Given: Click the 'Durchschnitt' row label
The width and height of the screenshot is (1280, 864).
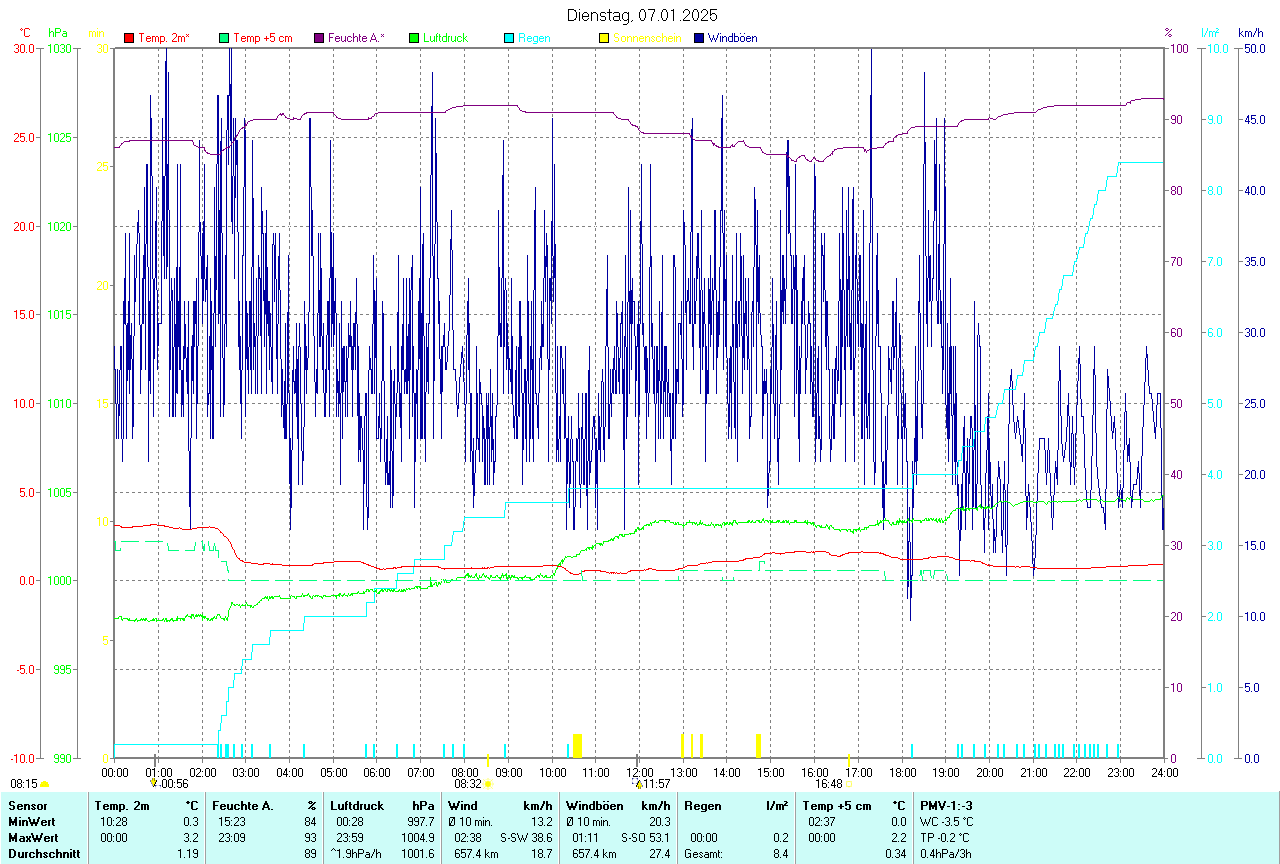Looking at the screenshot, I should pos(42,854).
